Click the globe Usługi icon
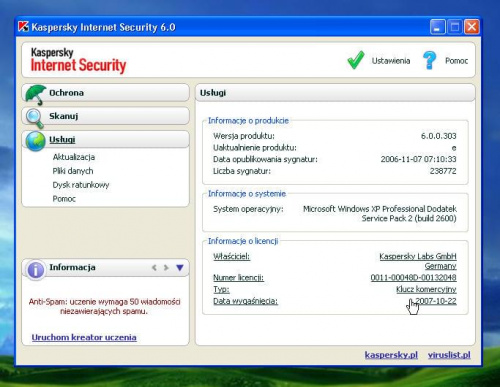Image resolution: width=500 pixels, height=387 pixels. [35, 141]
